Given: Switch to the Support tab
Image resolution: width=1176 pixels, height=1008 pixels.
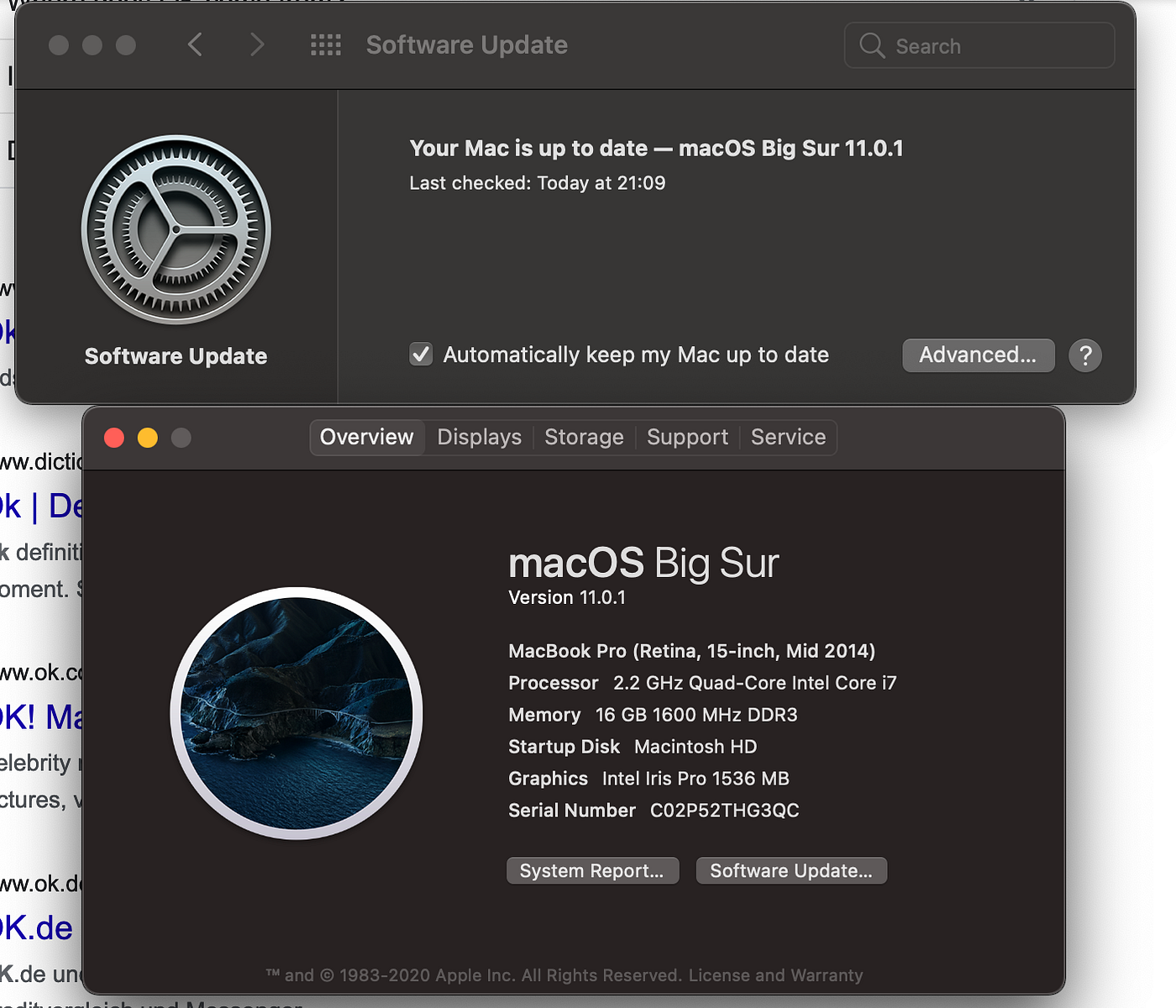Looking at the screenshot, I should (x=687, y=438).
